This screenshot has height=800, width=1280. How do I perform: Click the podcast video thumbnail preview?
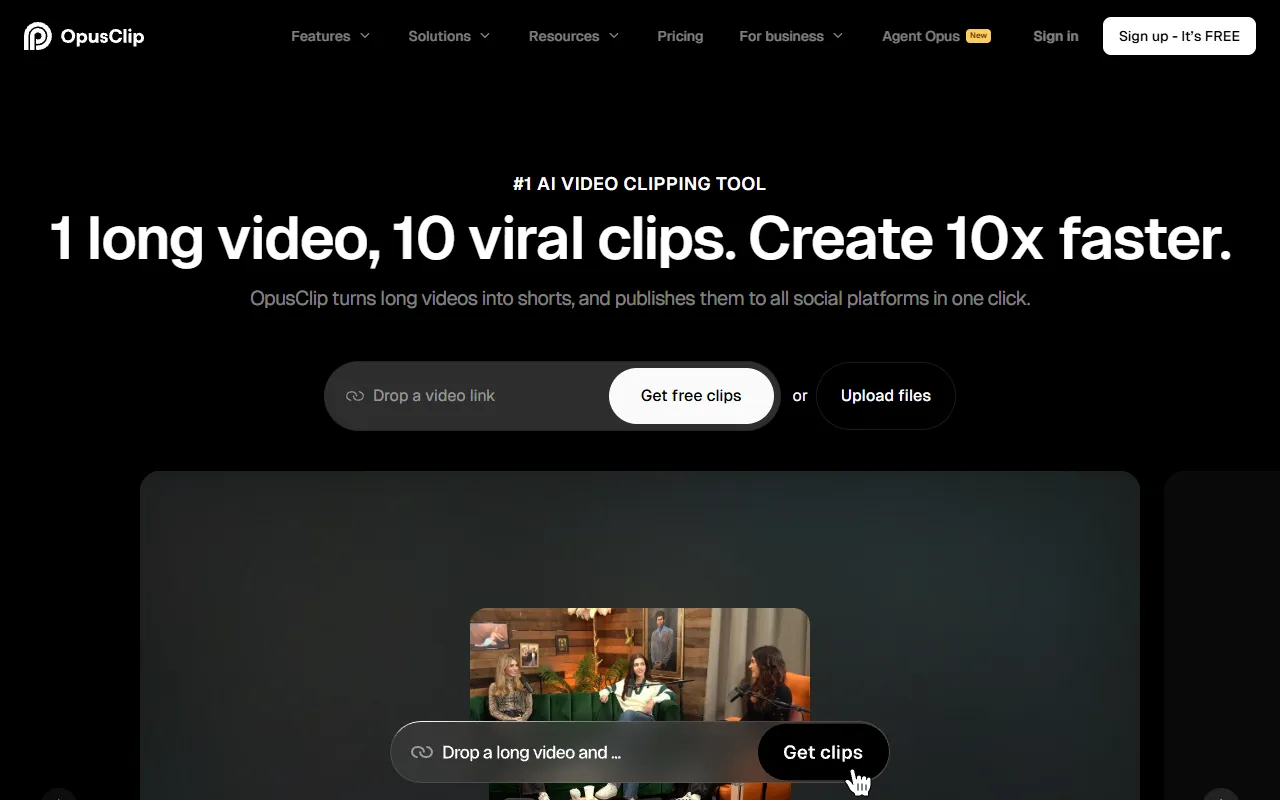point(639,660)
